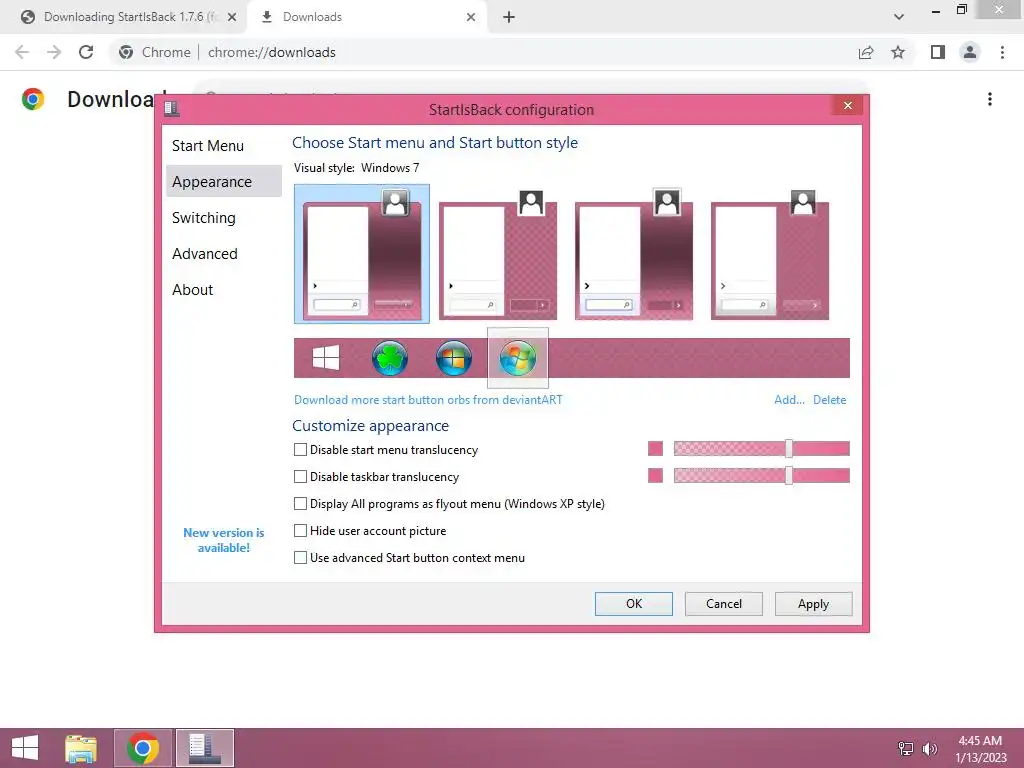The image size is (1024, 768).
Task: Select the second start menu style thumbnail
Action: click(498, 254)
